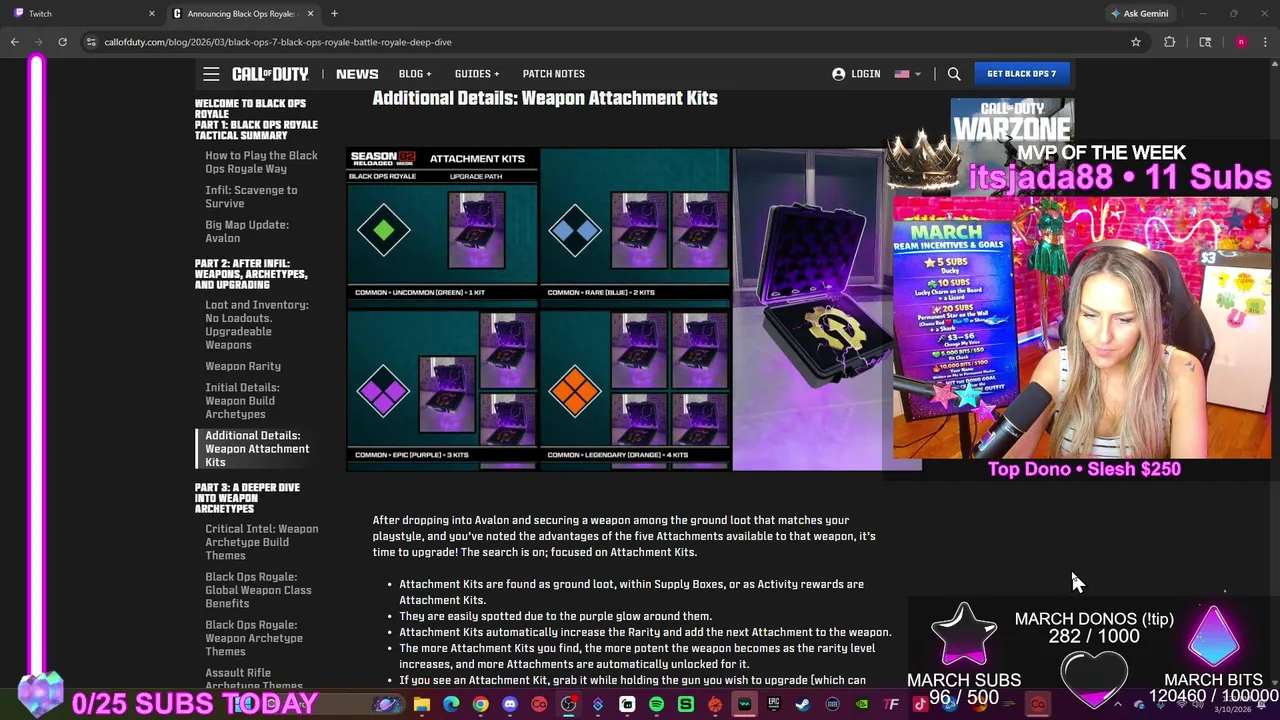Click the browser forward arrow

click(x=39, y=42)
